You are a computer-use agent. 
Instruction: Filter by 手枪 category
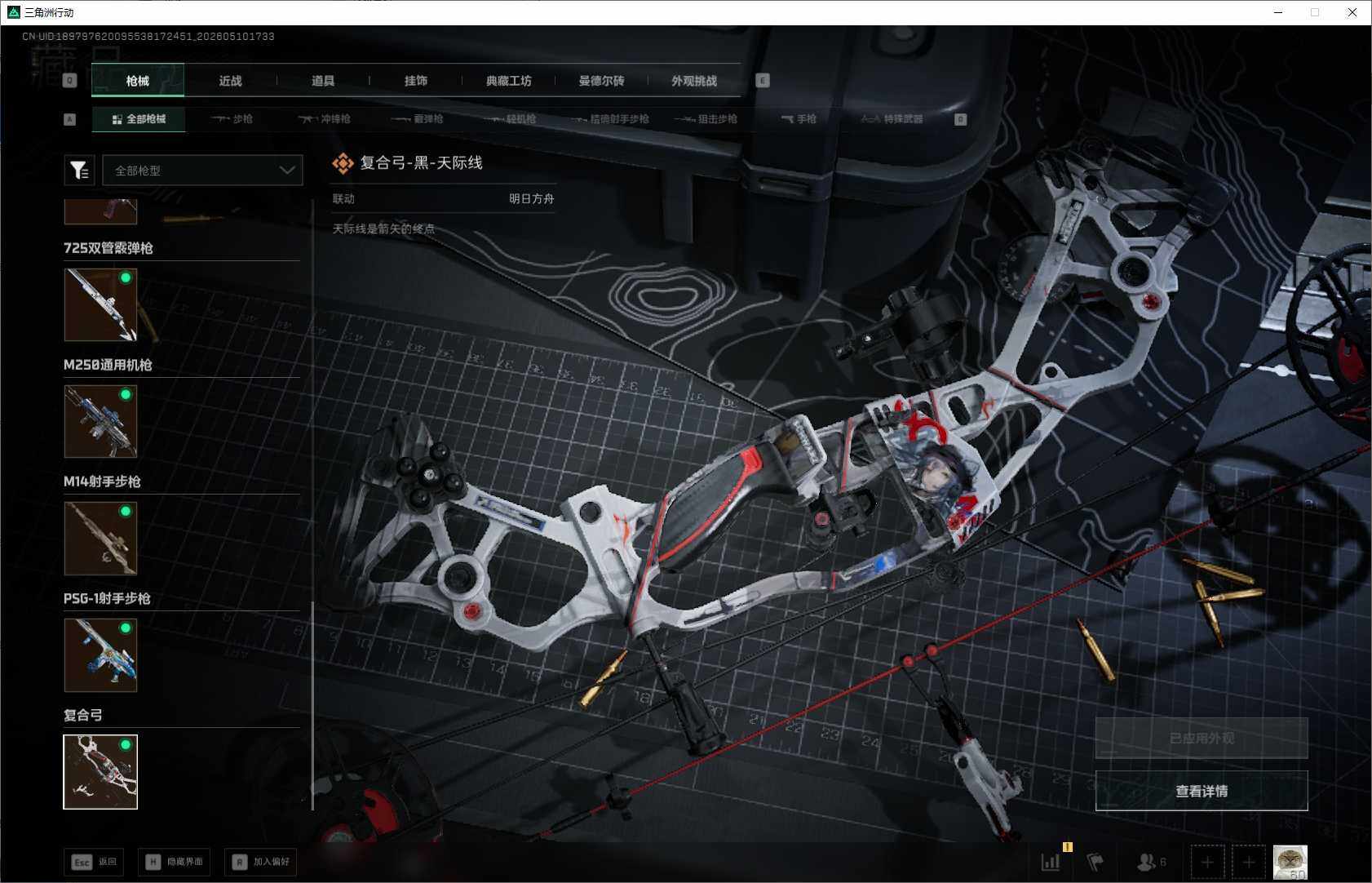tap(799, 119)
